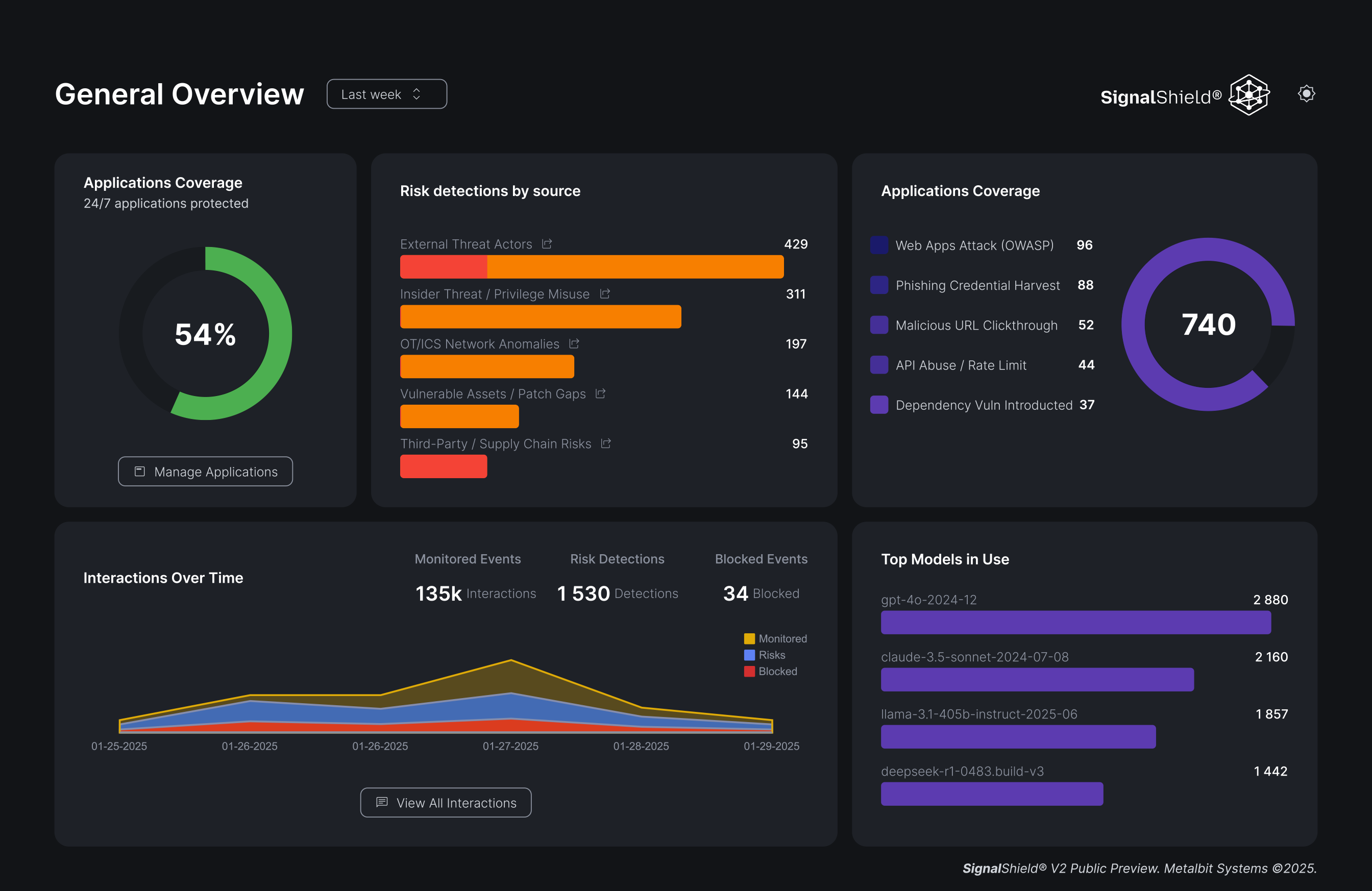This screenshot has width=1372, height=891.
Task: Open the Last week period dropdown
Action: [386, 94]
